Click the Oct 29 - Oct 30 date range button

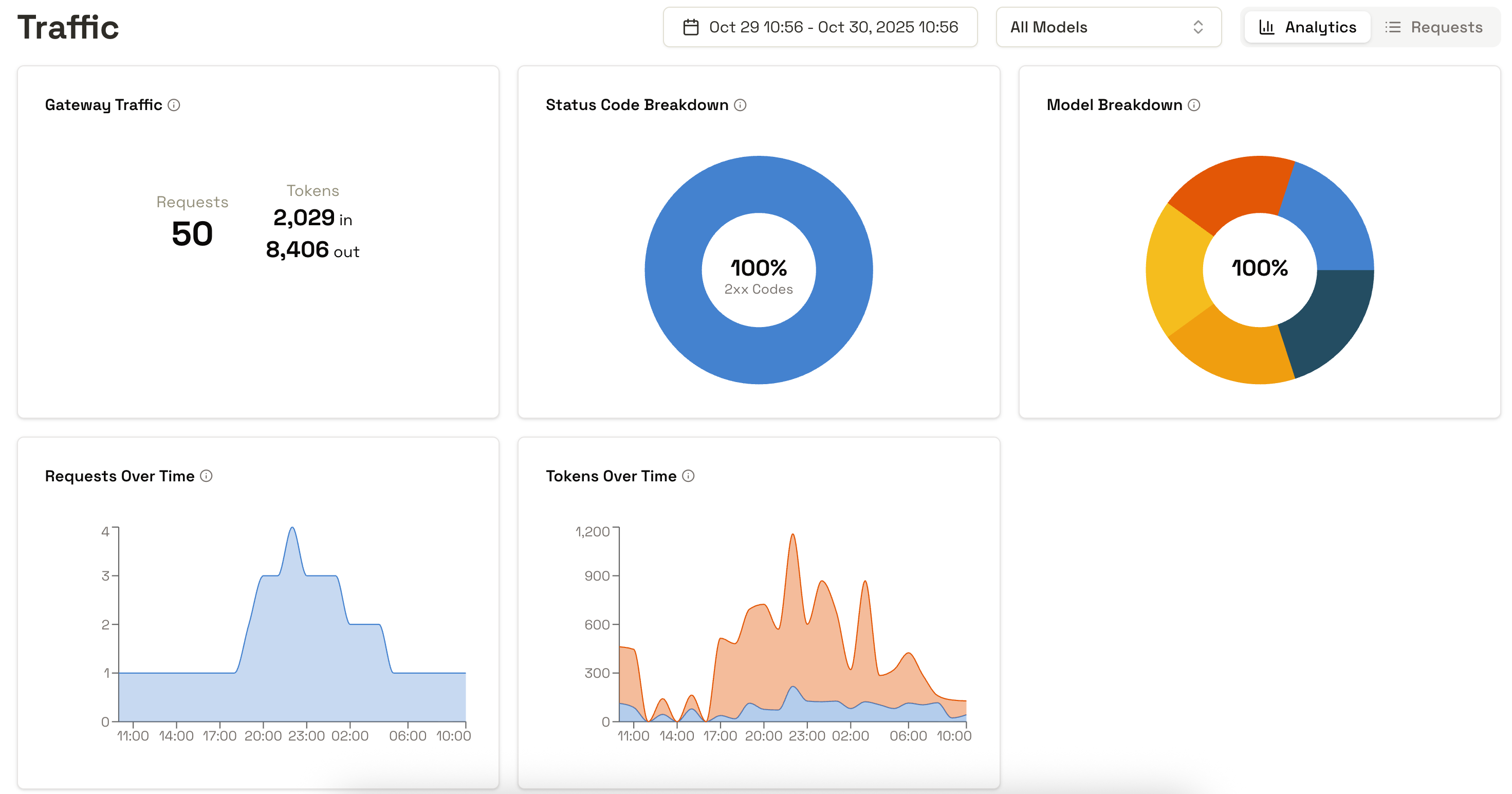[x=820, y=26]
